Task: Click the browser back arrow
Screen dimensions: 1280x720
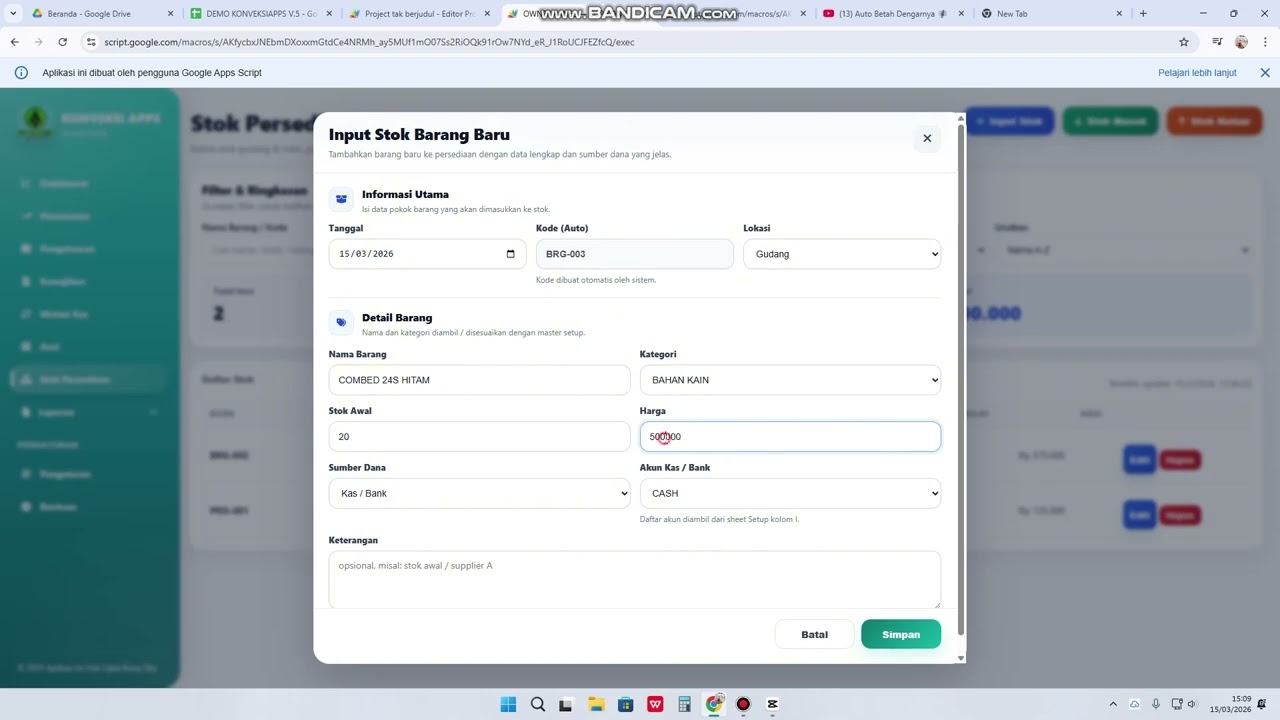Action: (x=15, y=42)
